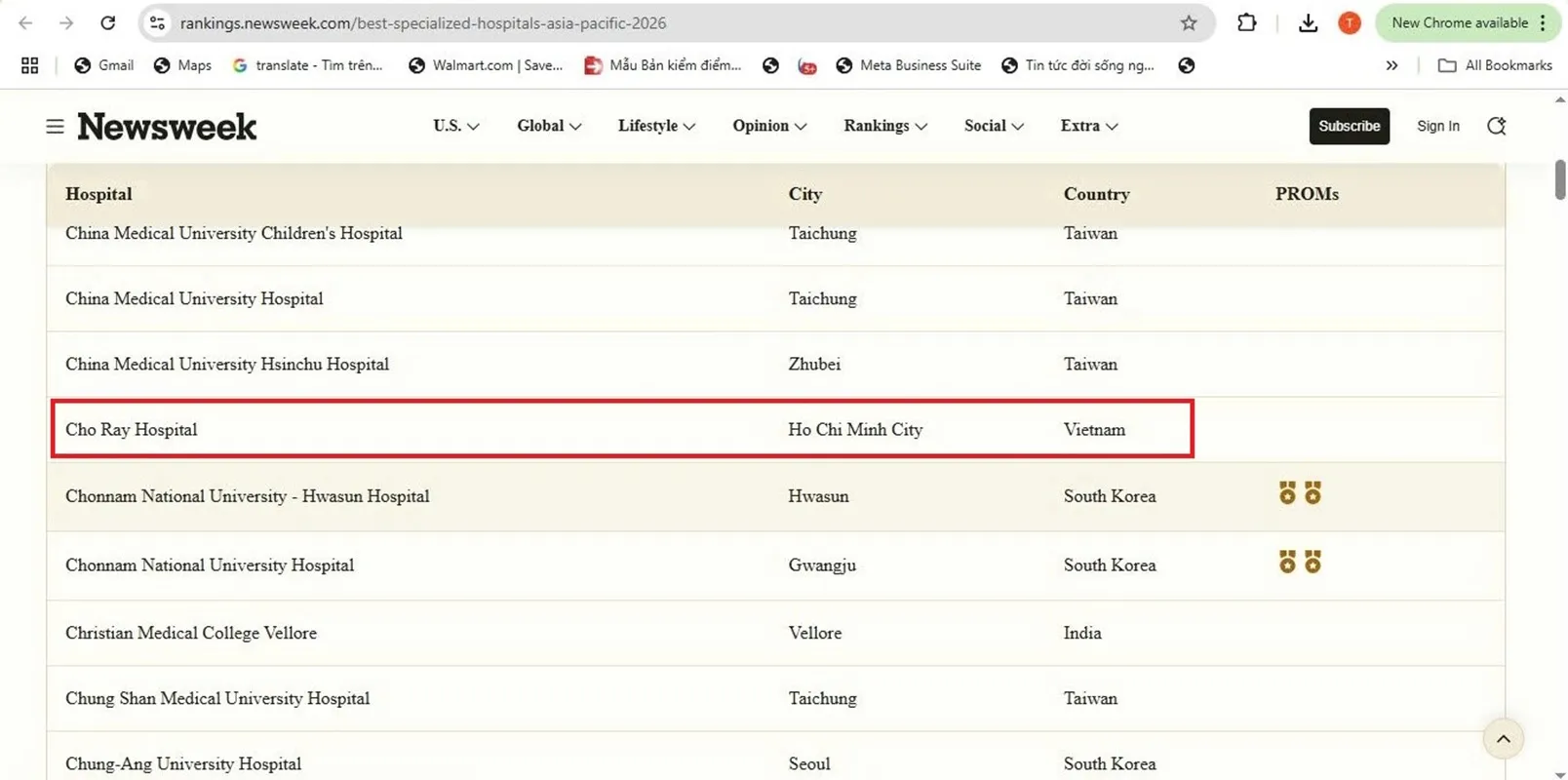The height and width of the screenshot is (780, 1568).
Task: Open the Walmart.com bookmark
Action: (486, 65)
